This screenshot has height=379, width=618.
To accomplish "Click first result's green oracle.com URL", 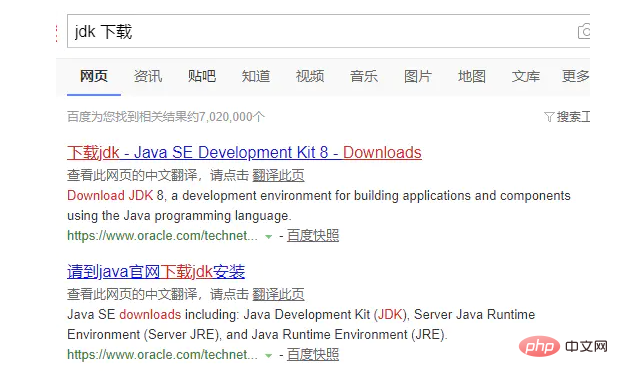I will [162, 236].
